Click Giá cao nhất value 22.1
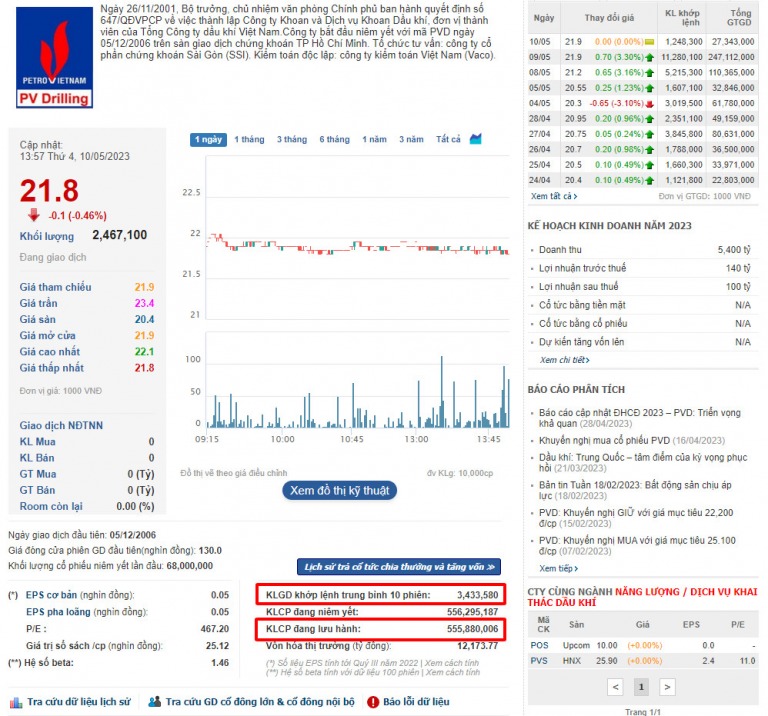The width and height of the screenshot is (768, 716). (x=144, y=352)
